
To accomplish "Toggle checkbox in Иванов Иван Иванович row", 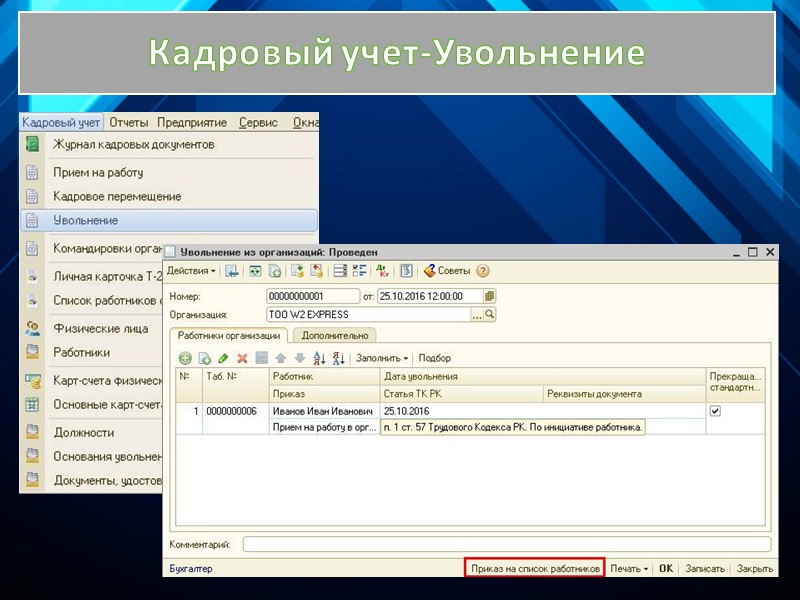I will click(x=715, y=411).
